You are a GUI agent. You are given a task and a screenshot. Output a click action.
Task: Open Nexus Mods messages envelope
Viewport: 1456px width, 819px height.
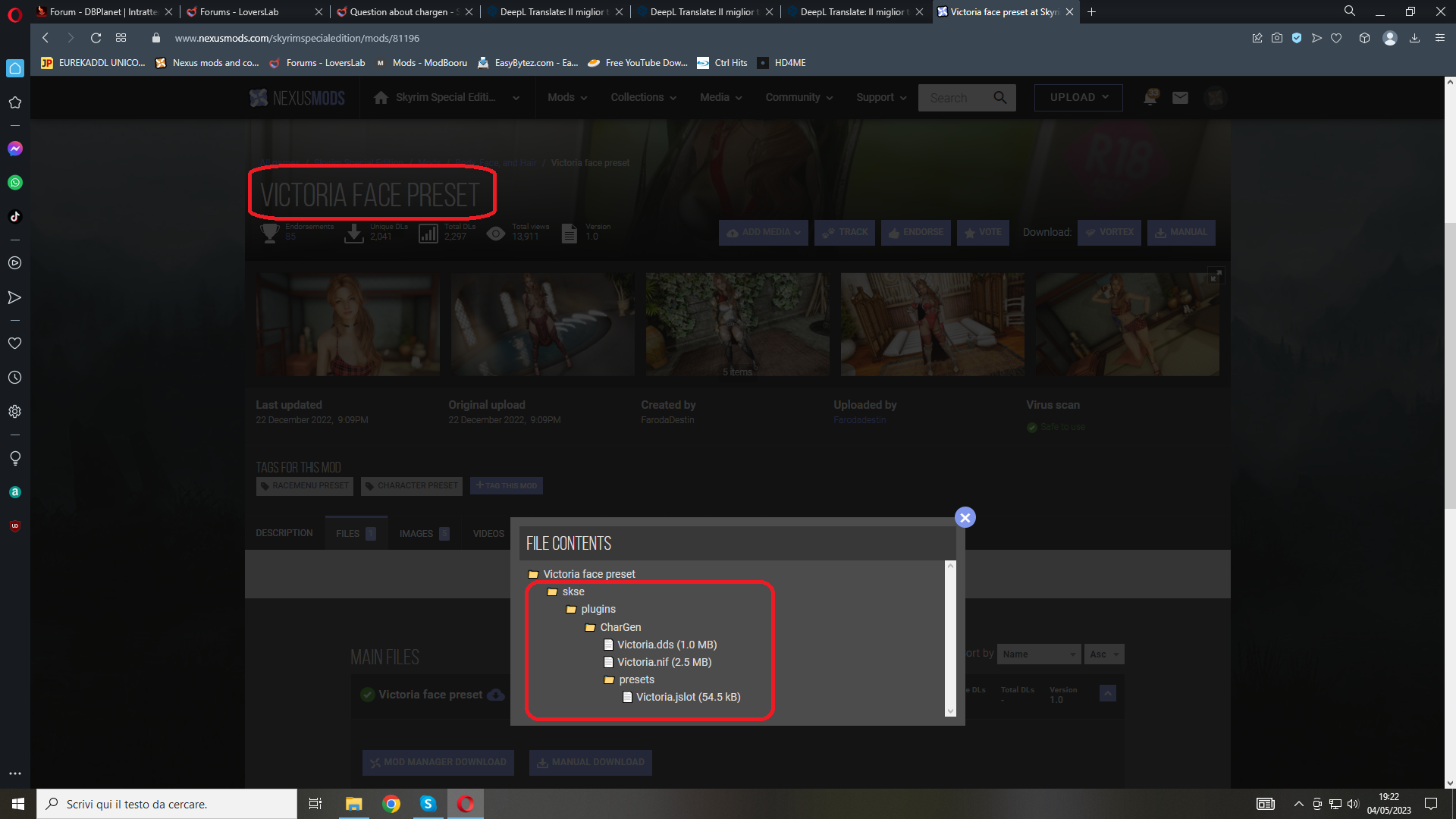[1180, 97]
